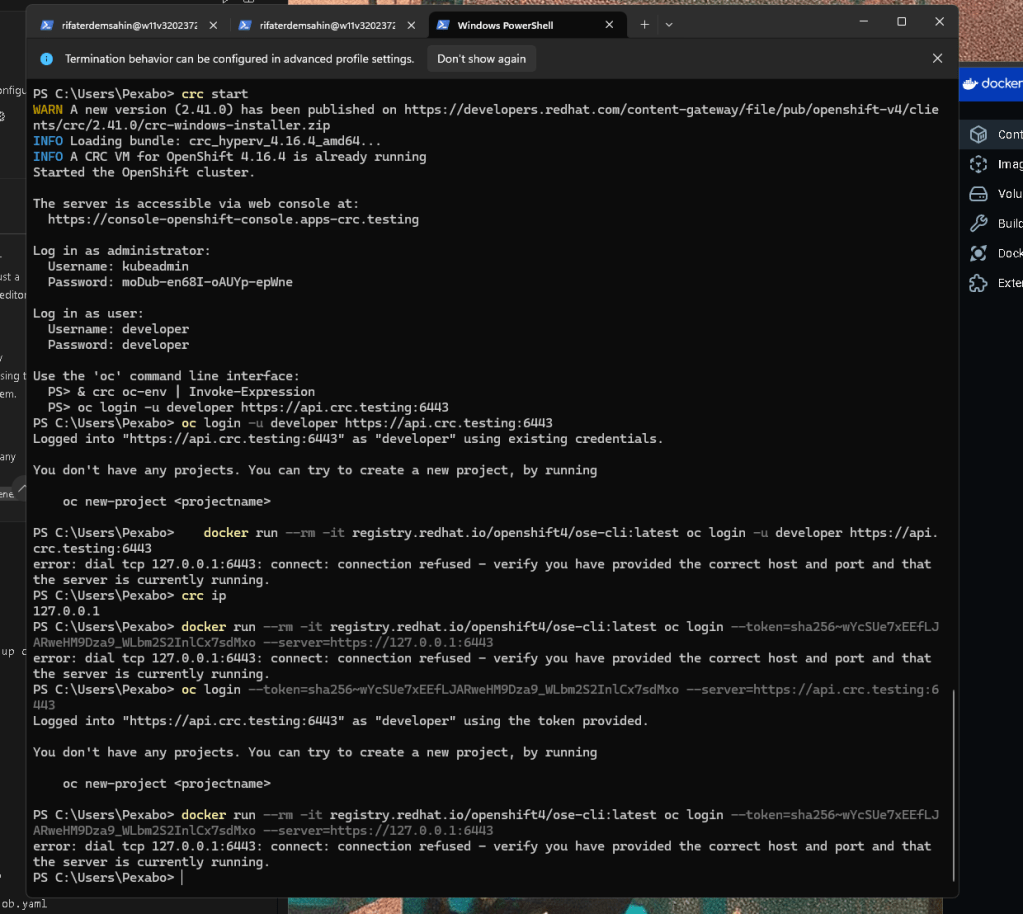Click PowerShell icon on first tab
This screenshot has width=1023, height=914.
point(46,25)
